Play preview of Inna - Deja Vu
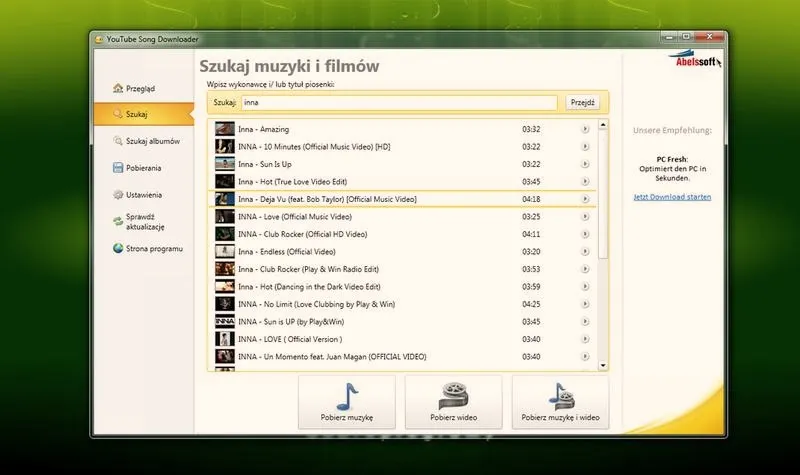The image size is (800, 475). click(x=585, y=199)
